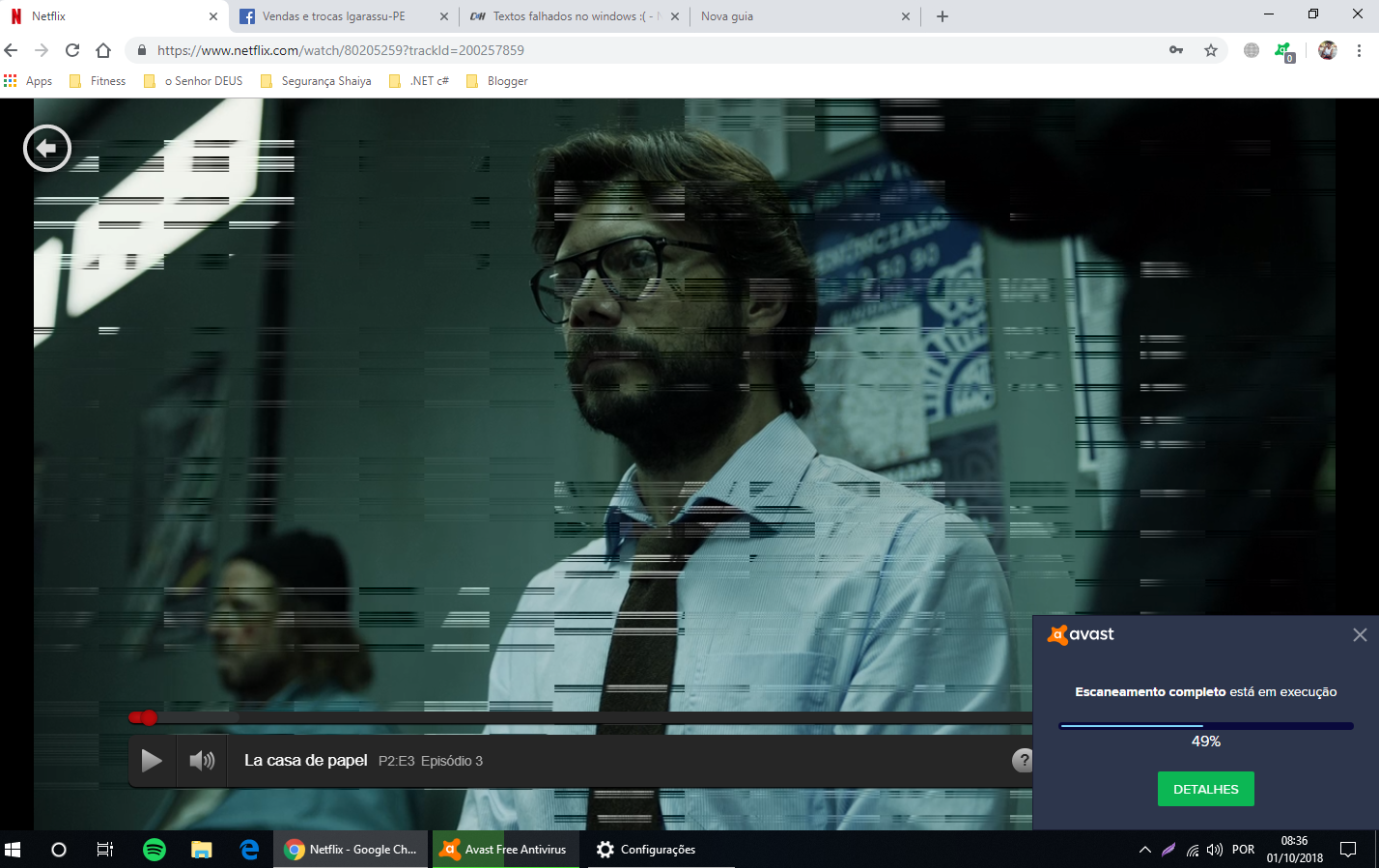Viewport: 1379px width, 868px height.
Task: Open the Segurança Shaiya bookmark folder
Action: 316,81
